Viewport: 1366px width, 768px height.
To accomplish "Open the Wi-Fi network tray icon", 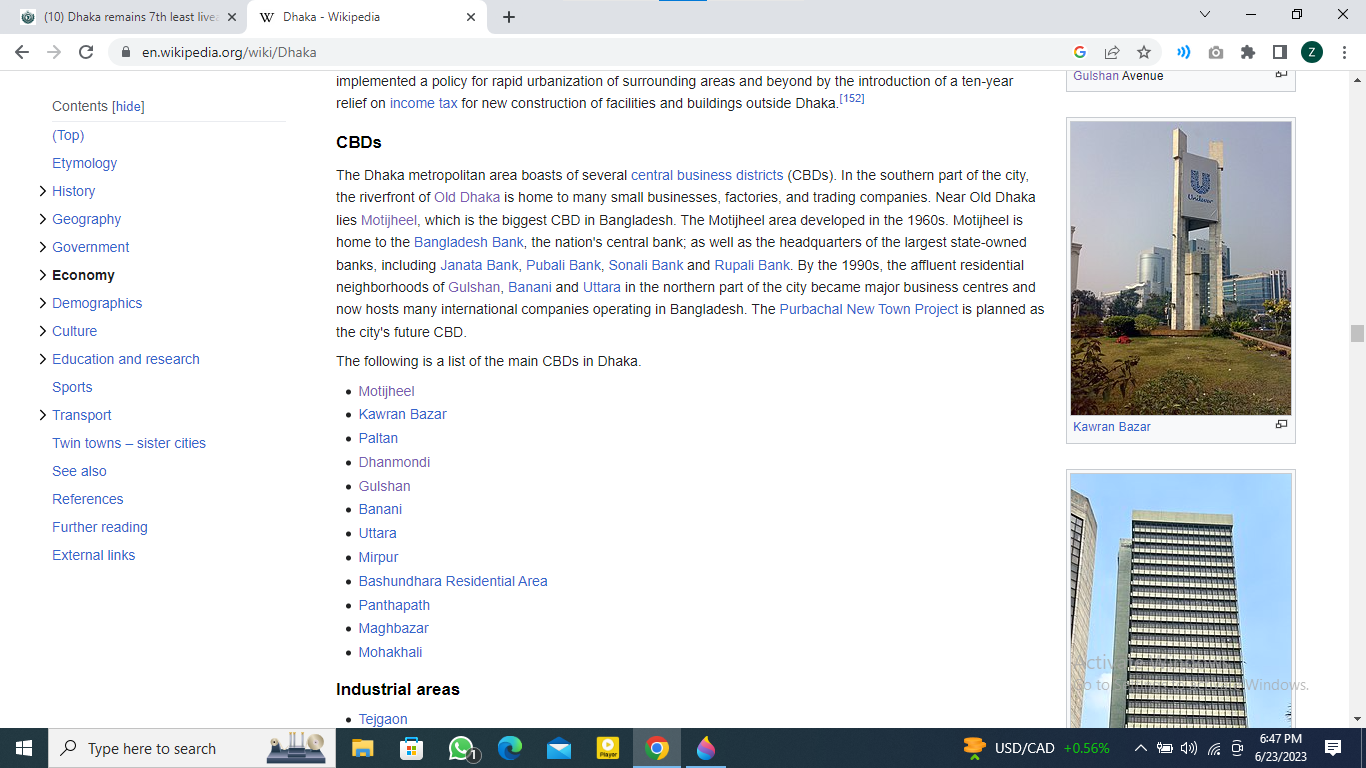I will coord(1214,748).
